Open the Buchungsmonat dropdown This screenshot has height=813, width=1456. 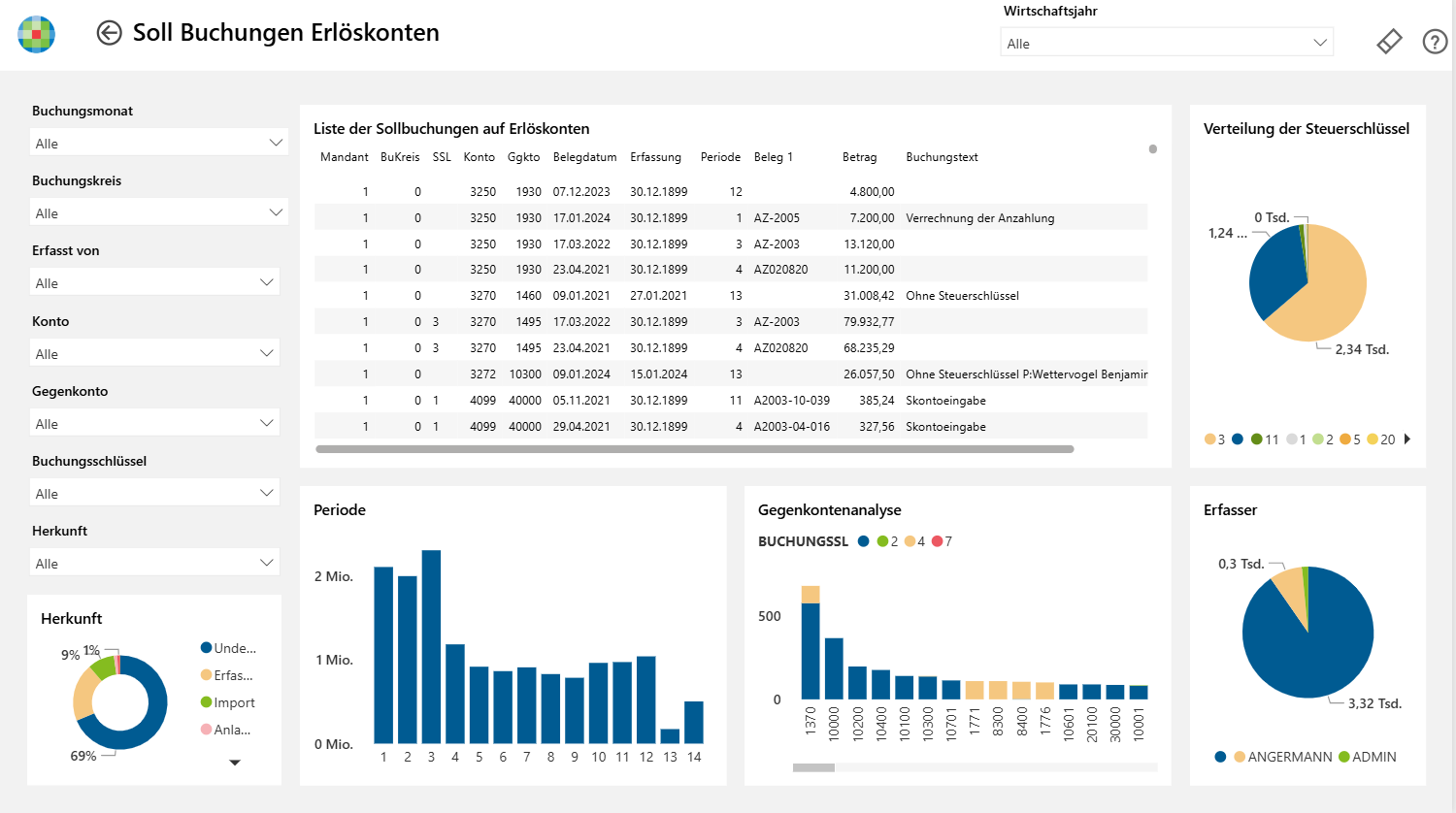click(159, 143)
